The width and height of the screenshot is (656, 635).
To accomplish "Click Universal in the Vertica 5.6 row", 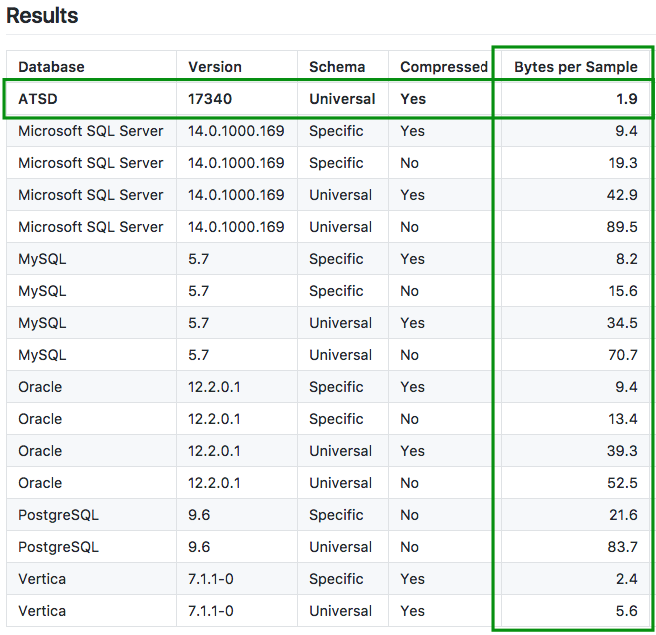I will pyautogui.click(x=341, y=611).
